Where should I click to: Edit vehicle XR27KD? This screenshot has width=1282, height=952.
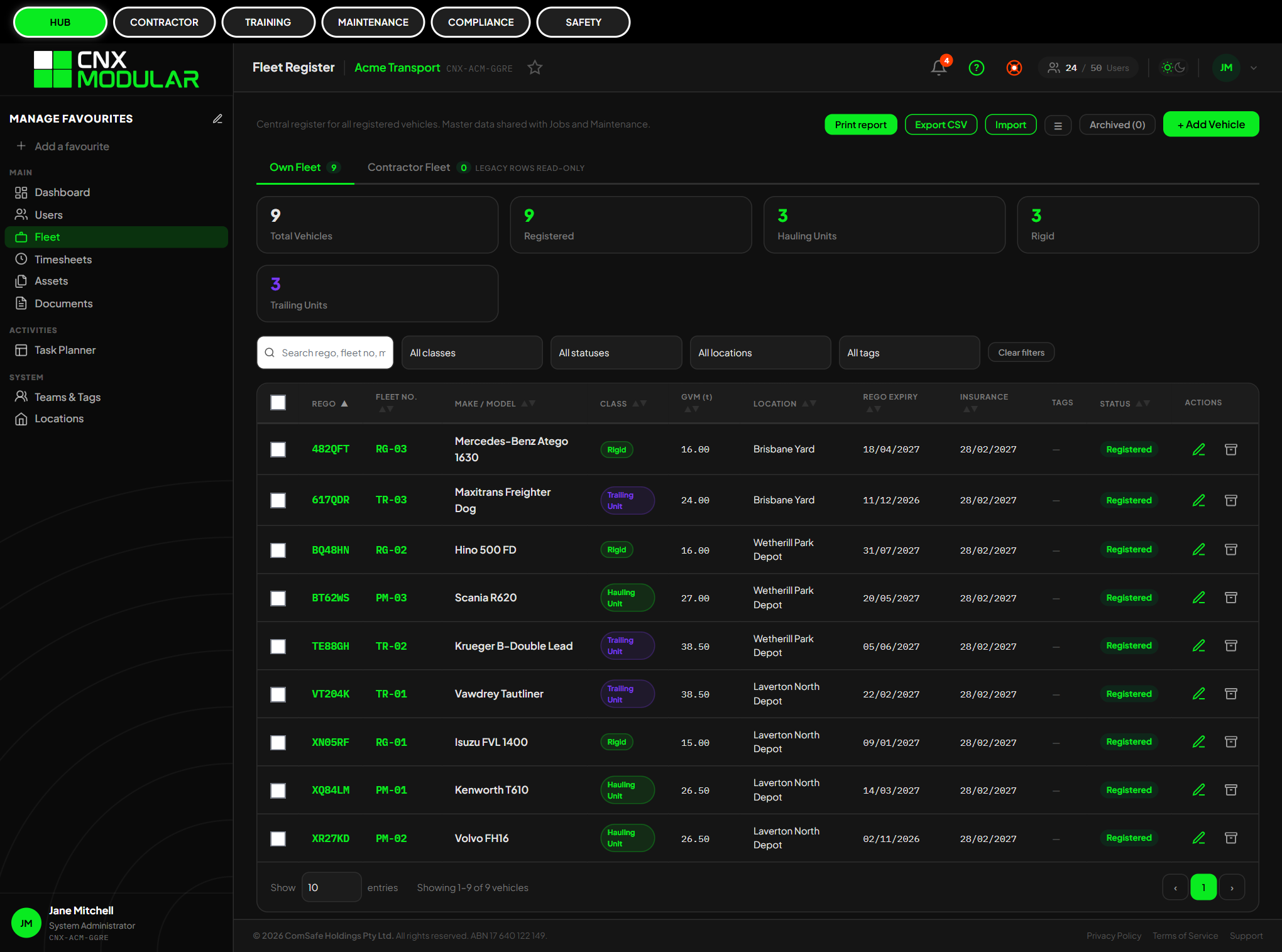click(1199, 838)
